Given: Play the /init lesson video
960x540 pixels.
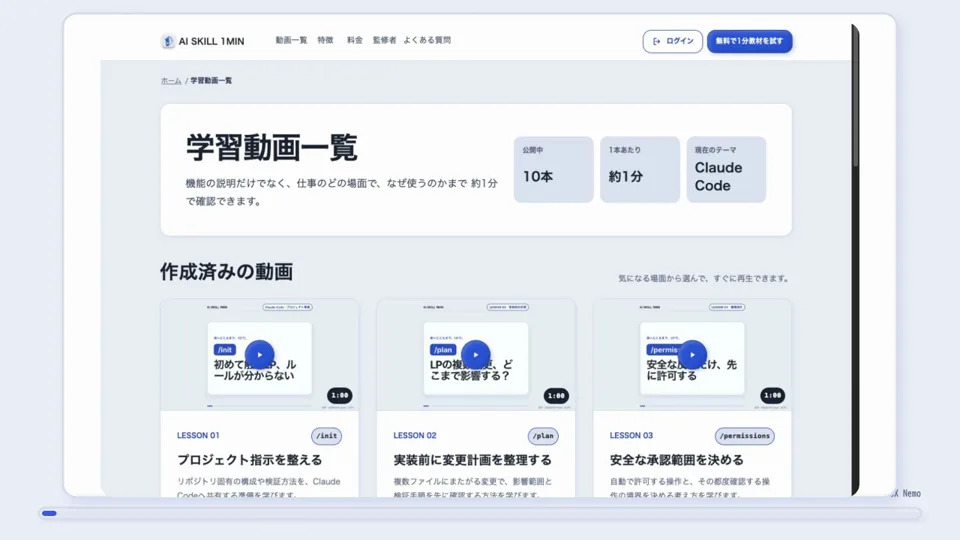Looking at the screenshot, I should [x=259, y=354].
